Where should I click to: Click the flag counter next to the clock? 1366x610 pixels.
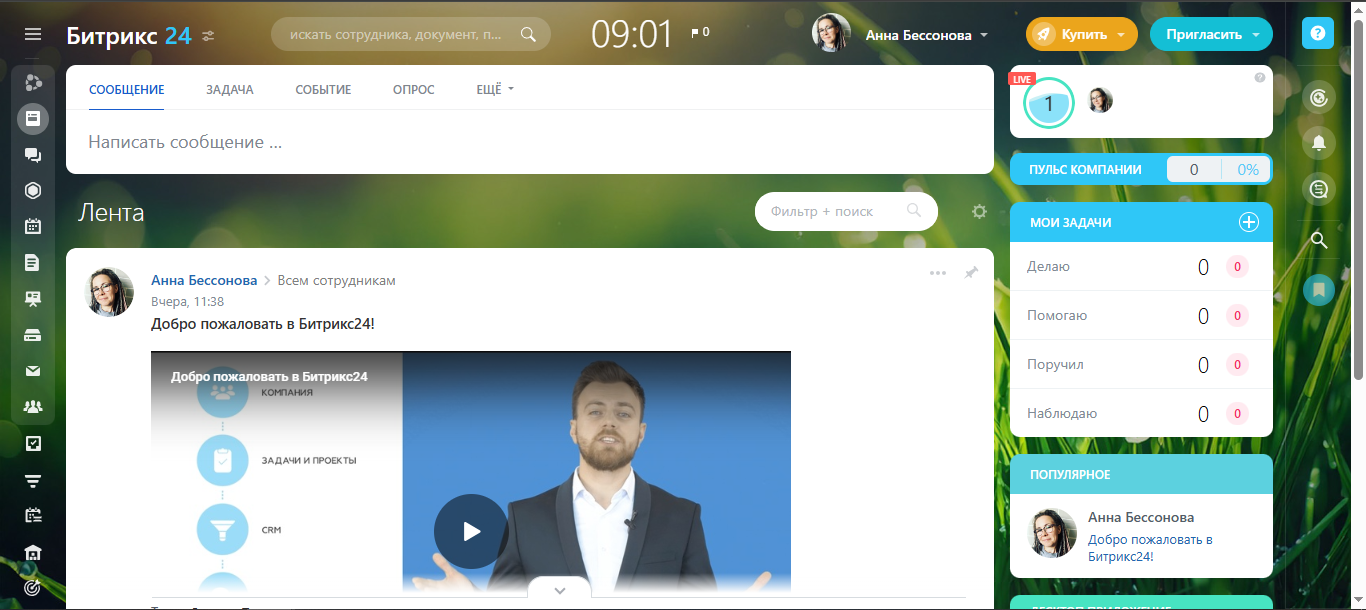(x=700, y=33)
